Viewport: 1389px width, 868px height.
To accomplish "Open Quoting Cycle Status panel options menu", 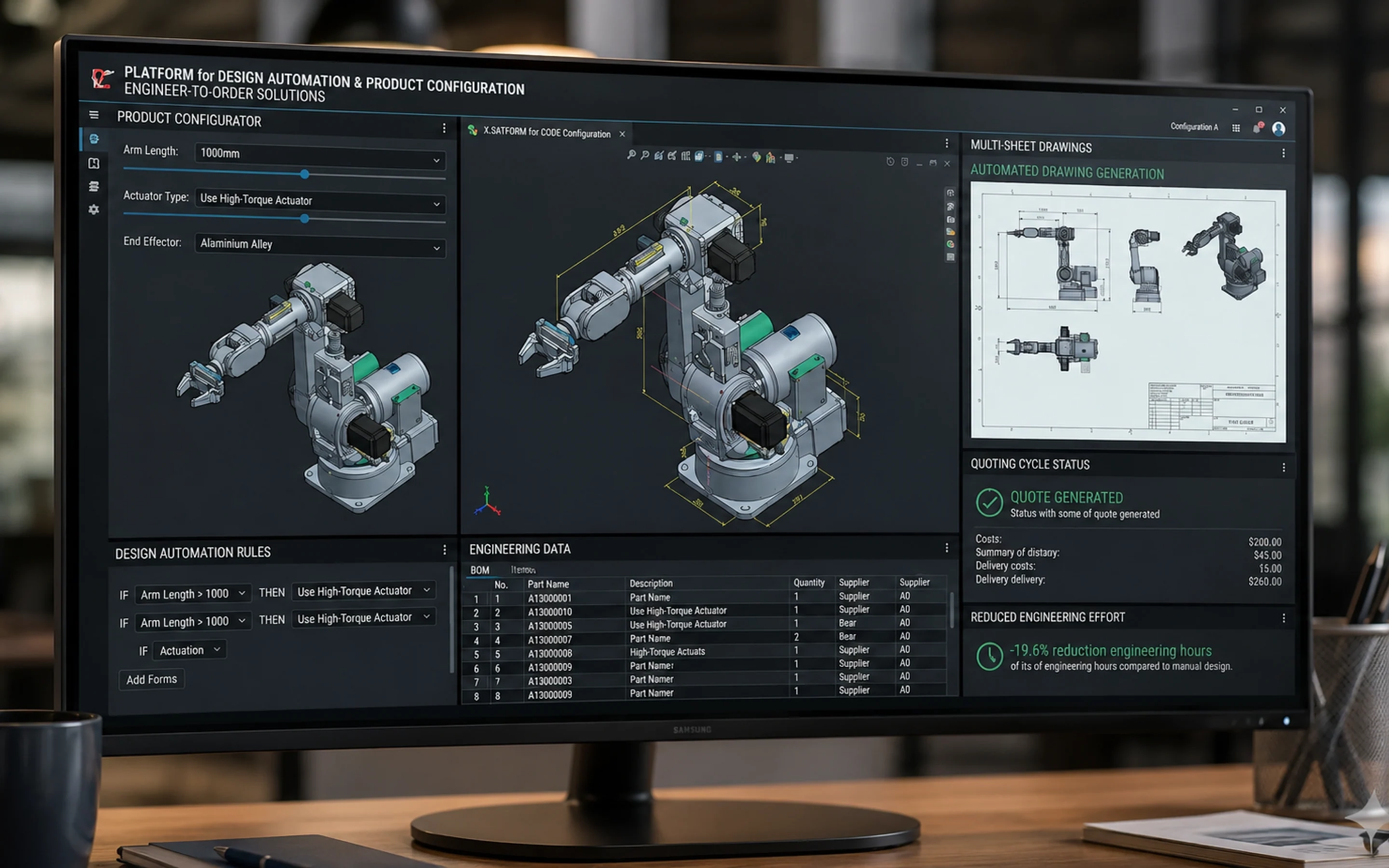I will (x=1283, y=468).
